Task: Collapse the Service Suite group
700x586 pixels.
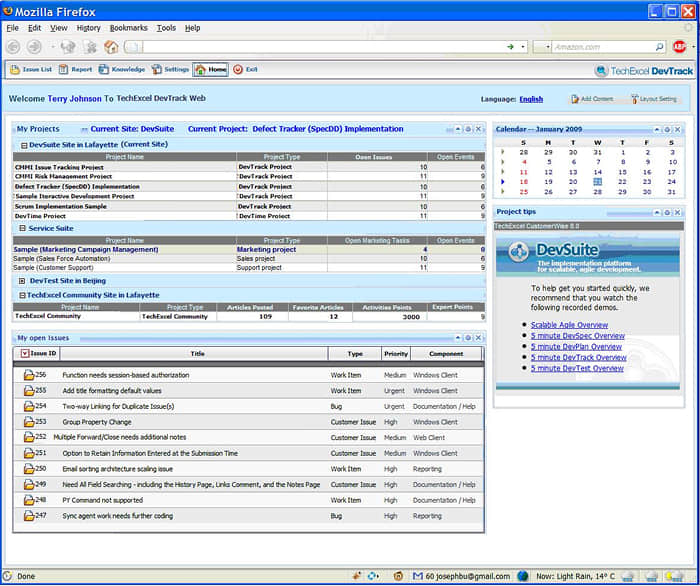Action: (22, 229)
